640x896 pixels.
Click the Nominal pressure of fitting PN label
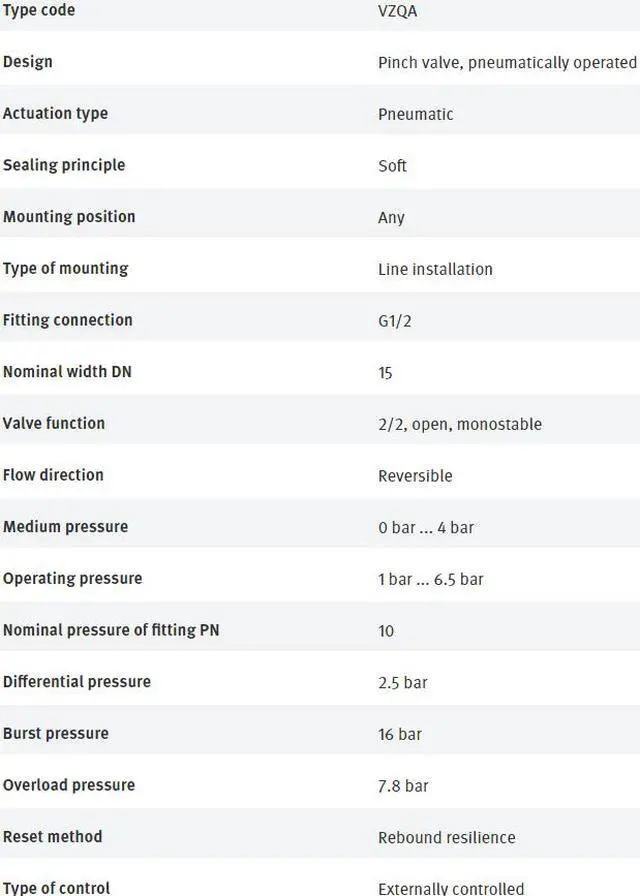(111, 630)
